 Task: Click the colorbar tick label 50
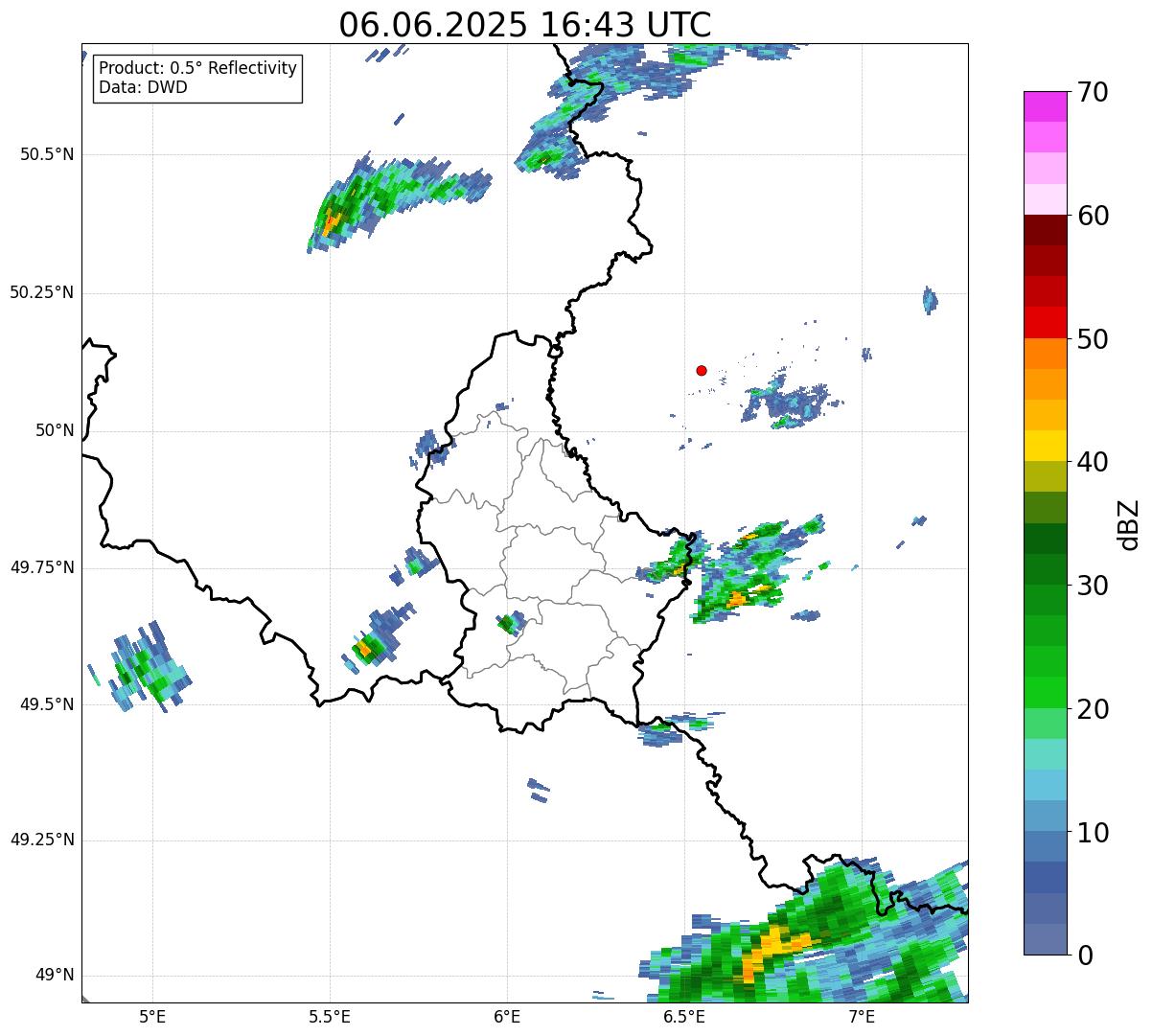(1093, 339)
